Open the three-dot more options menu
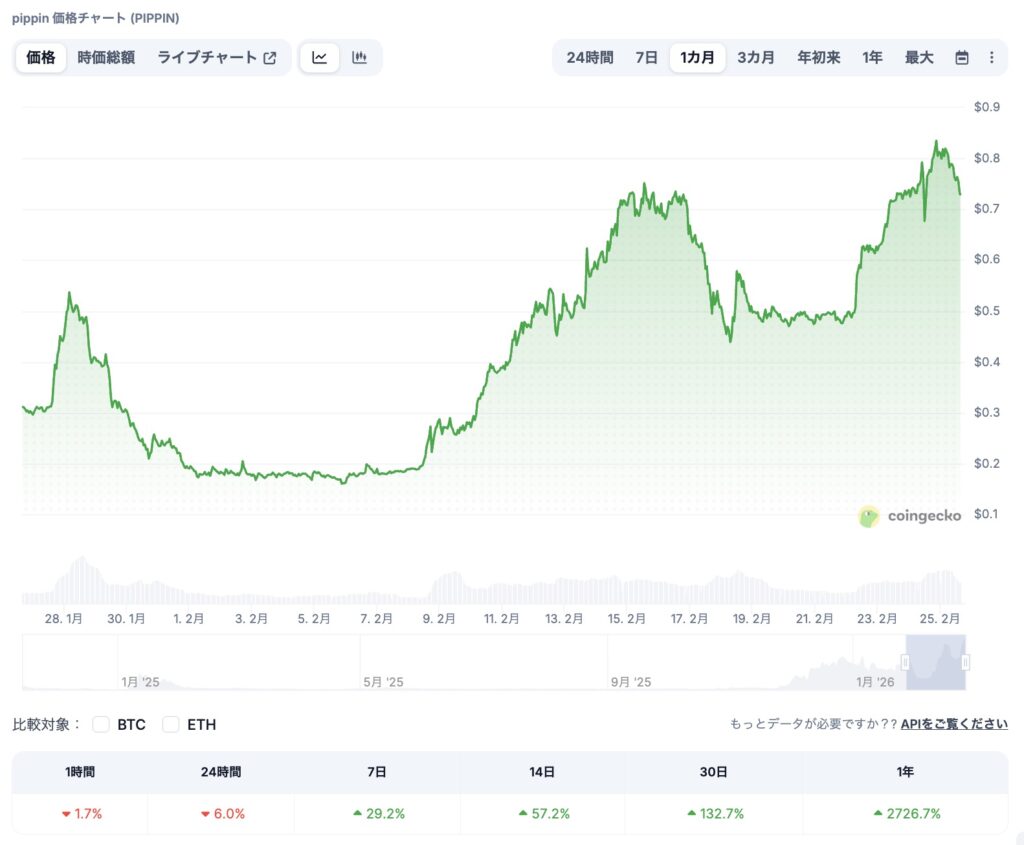The height and width of the screenshot is (845, 1024). tap(991, 58)
